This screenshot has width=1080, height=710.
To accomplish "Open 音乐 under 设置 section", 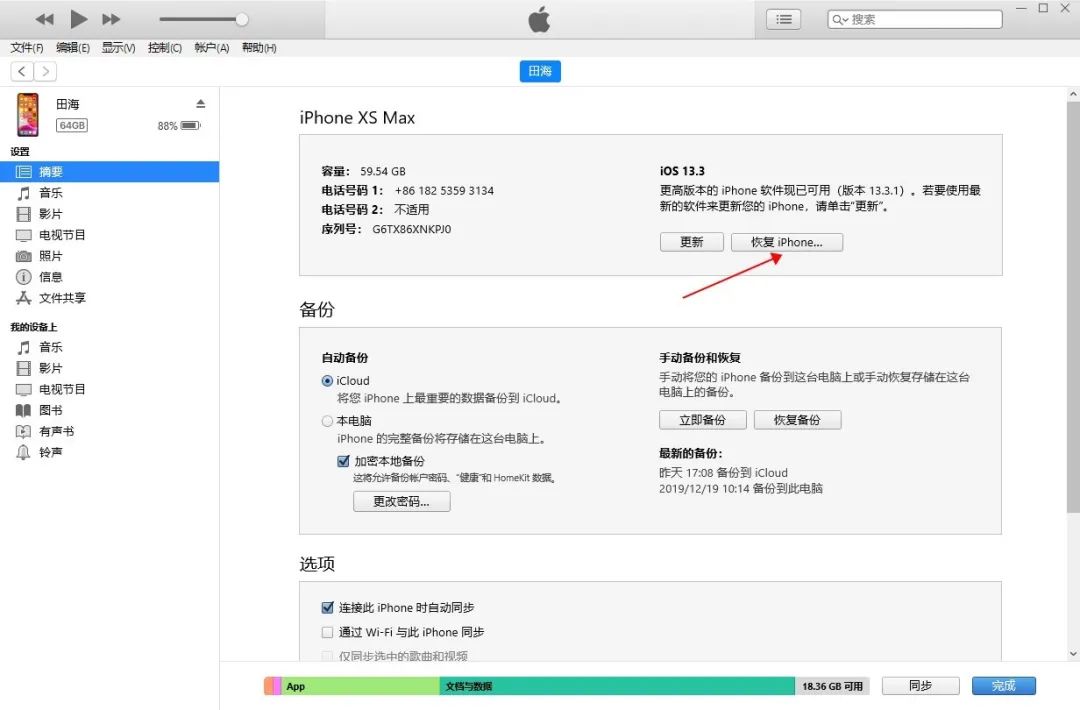I will coord(110,193).
